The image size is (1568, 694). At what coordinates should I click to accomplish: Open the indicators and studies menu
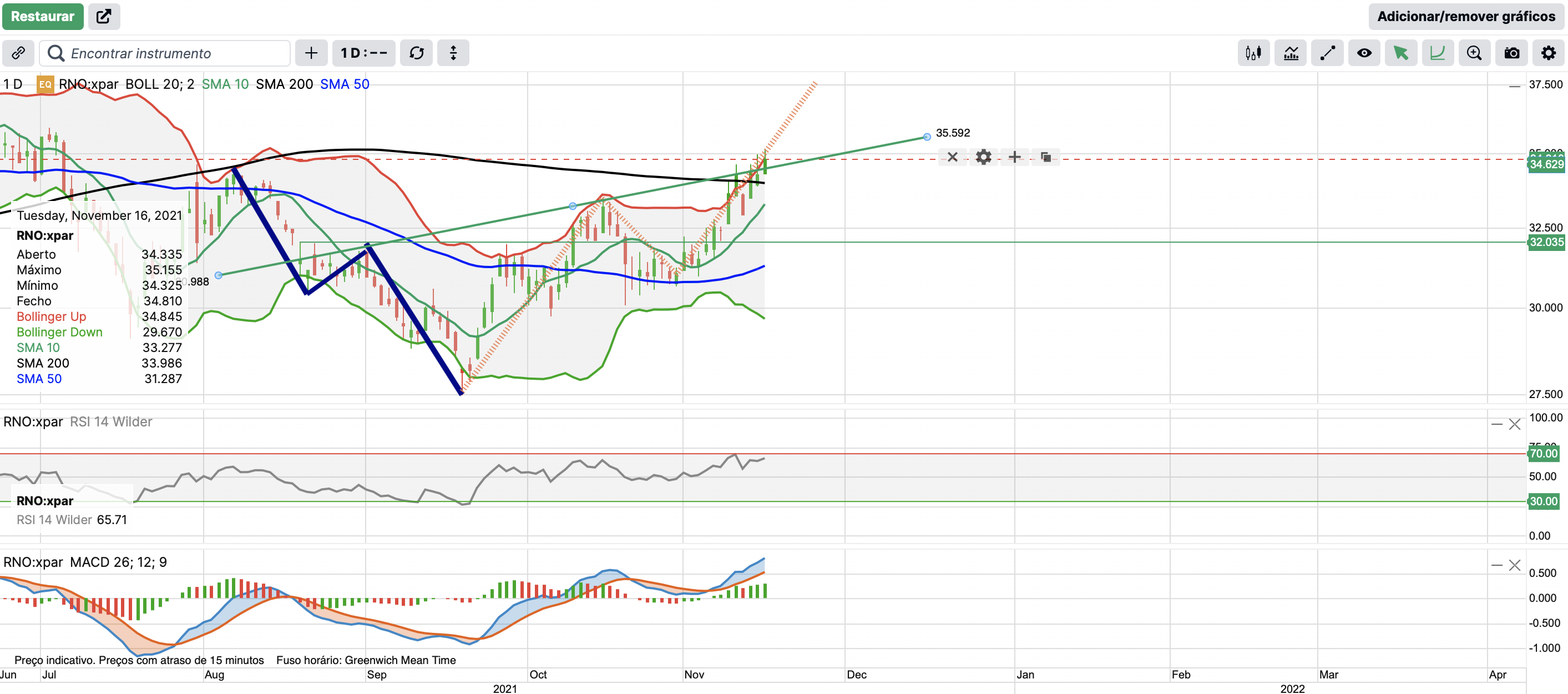(1291, 53)
